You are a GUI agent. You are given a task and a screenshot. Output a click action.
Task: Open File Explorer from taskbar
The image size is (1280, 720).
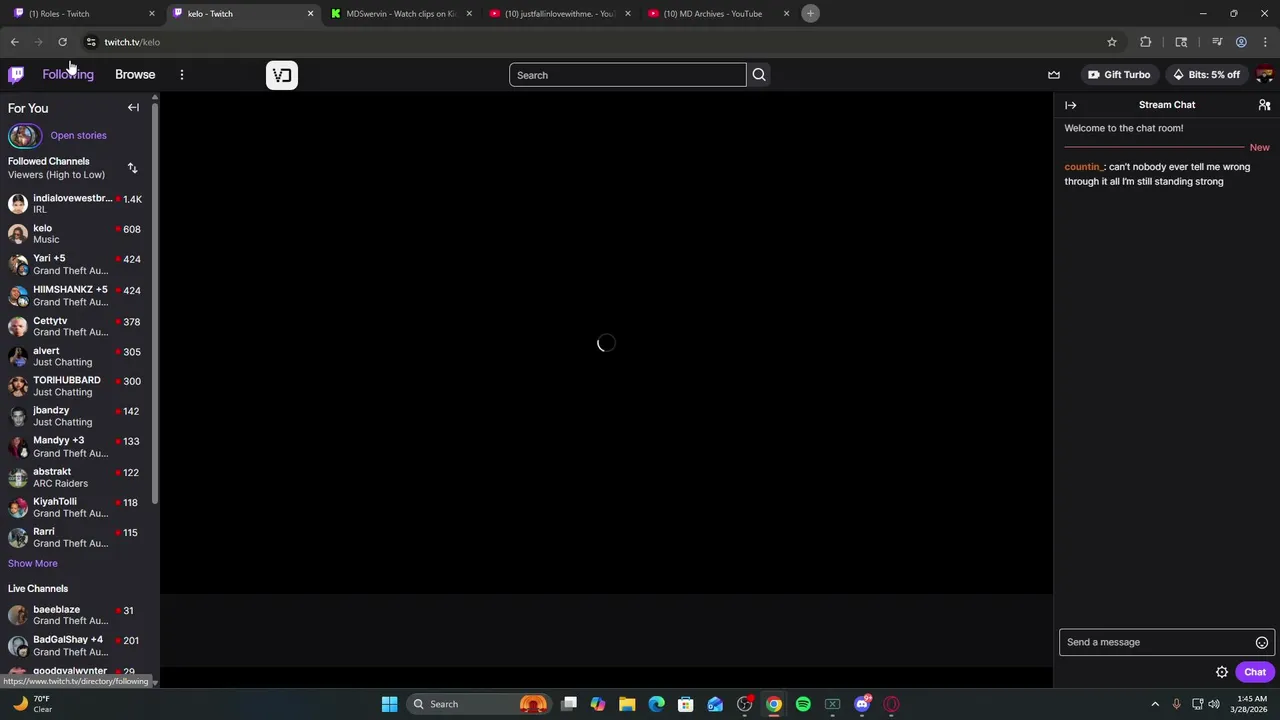coord(627,704)
